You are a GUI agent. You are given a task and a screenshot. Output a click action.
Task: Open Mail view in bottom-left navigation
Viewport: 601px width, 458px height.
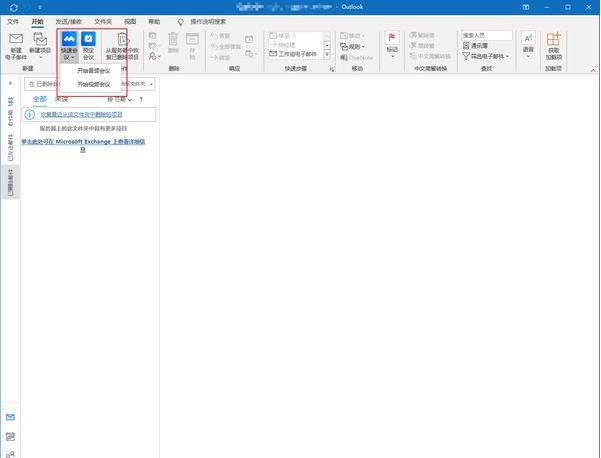[x=10, y=416]
